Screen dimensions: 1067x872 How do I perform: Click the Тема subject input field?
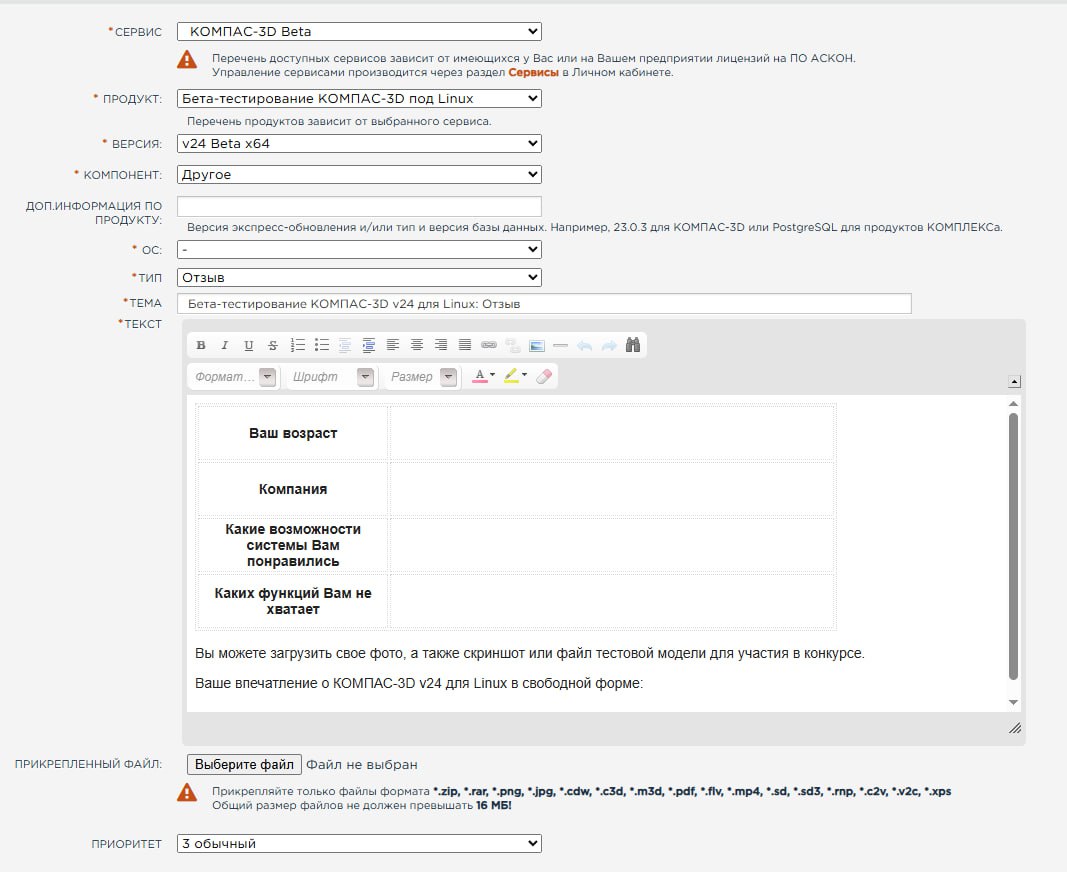click(x=544, y=303)
